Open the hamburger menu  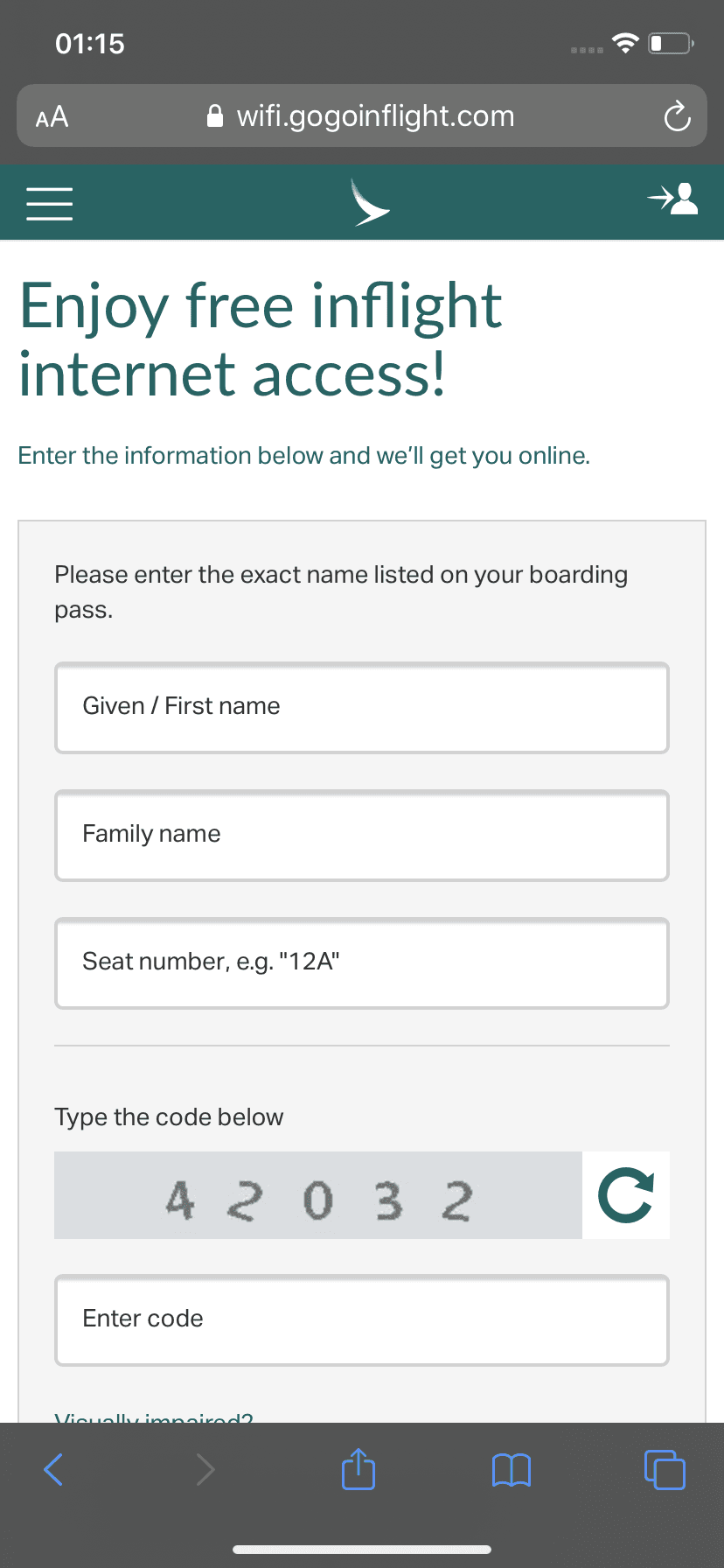click(x=49, y=203)
